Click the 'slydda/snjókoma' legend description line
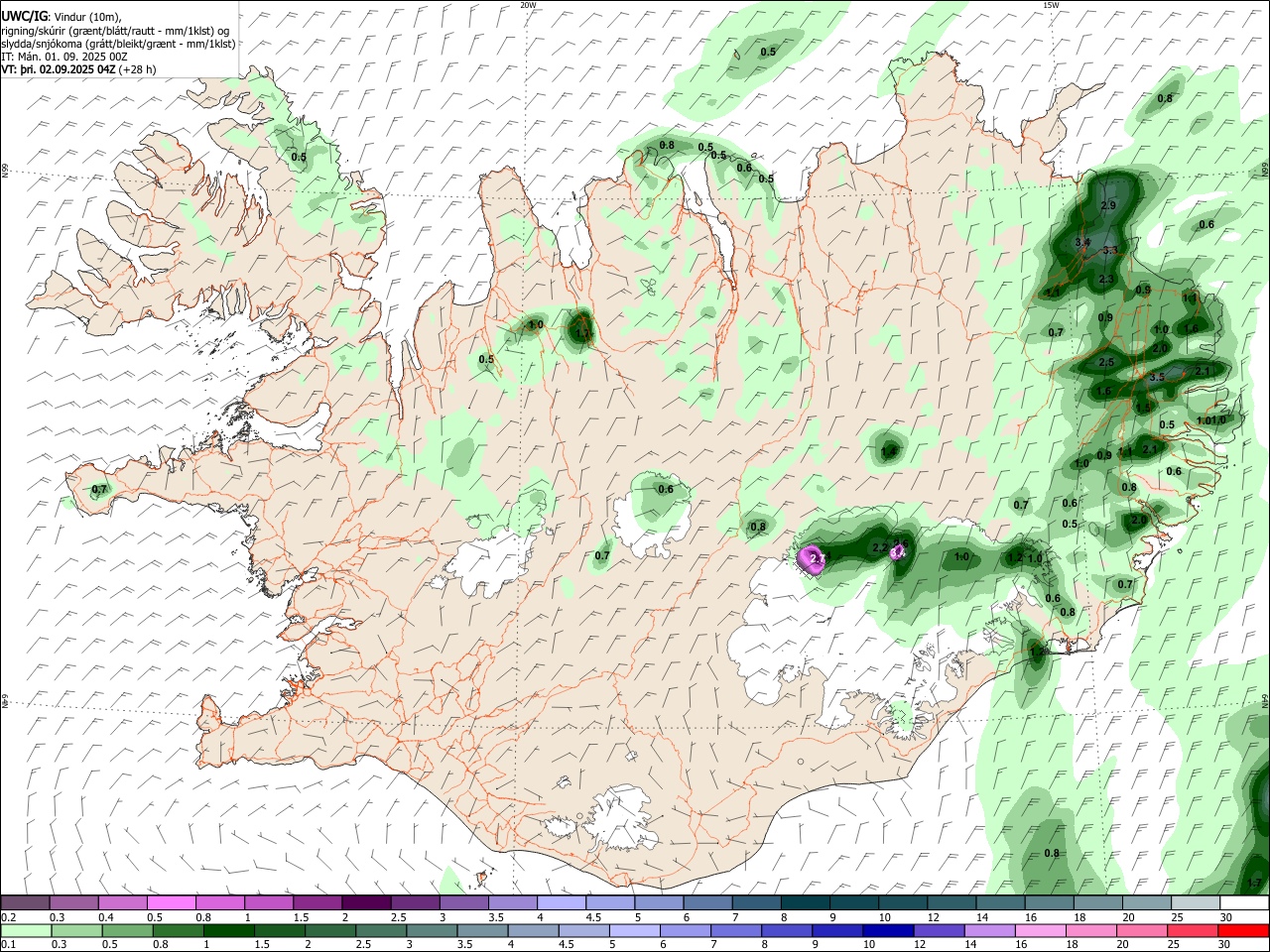 click(119, 44)
